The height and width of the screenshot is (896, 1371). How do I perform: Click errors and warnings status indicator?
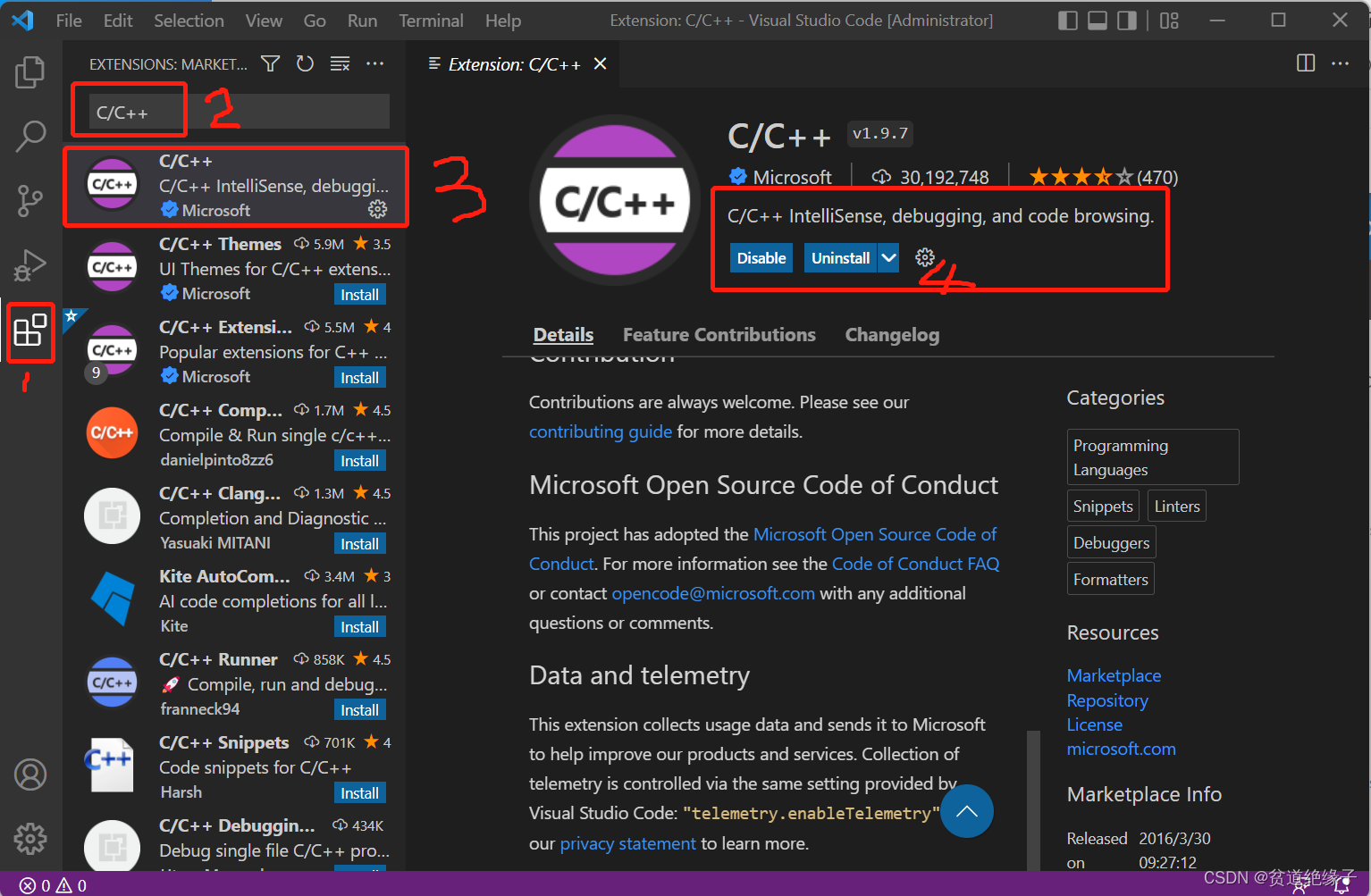click(53, 885)
